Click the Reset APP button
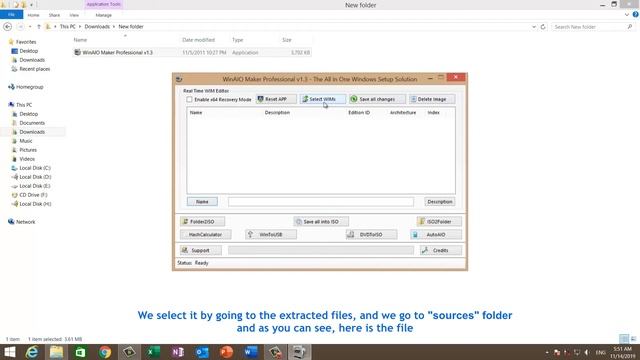 tap(276, 99)
